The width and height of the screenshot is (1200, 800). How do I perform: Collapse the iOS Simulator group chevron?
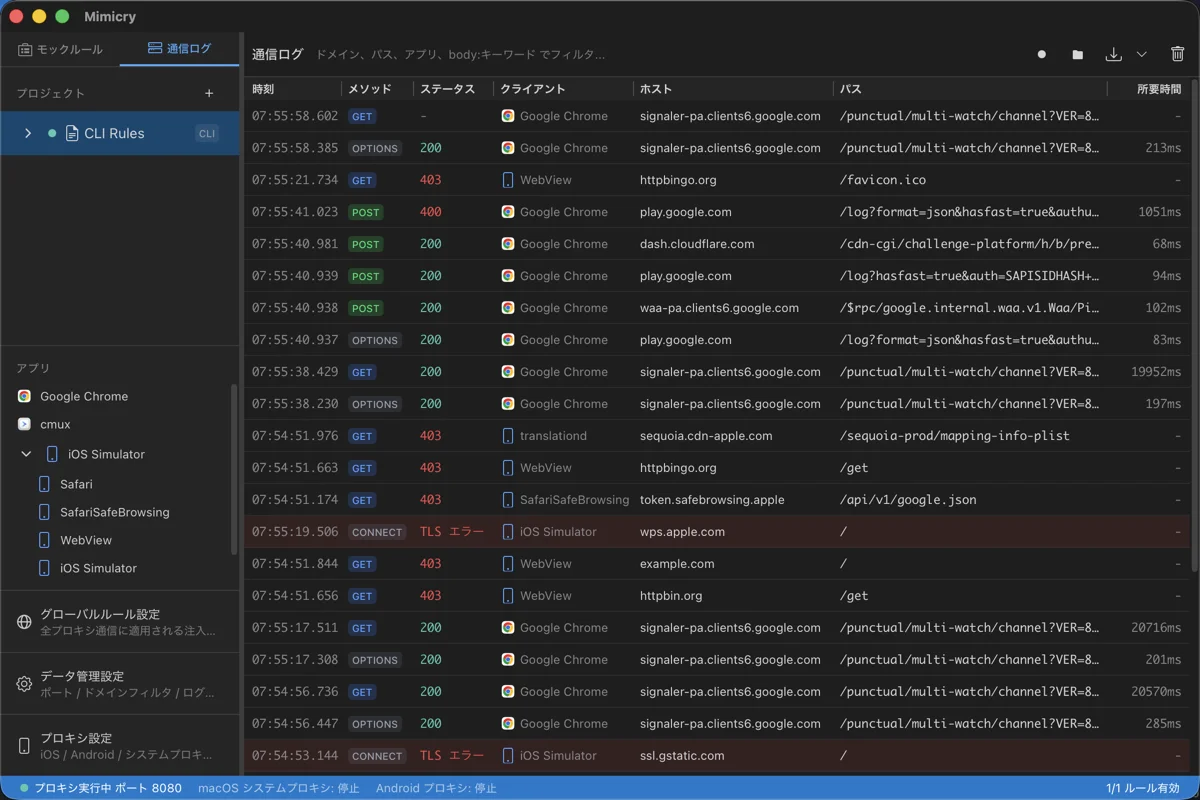pyautogui.click(x=27, y=454)
